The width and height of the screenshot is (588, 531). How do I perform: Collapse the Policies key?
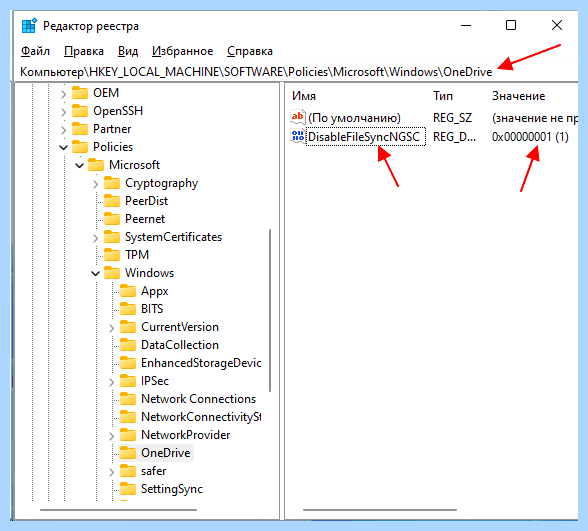pos(63,147)
